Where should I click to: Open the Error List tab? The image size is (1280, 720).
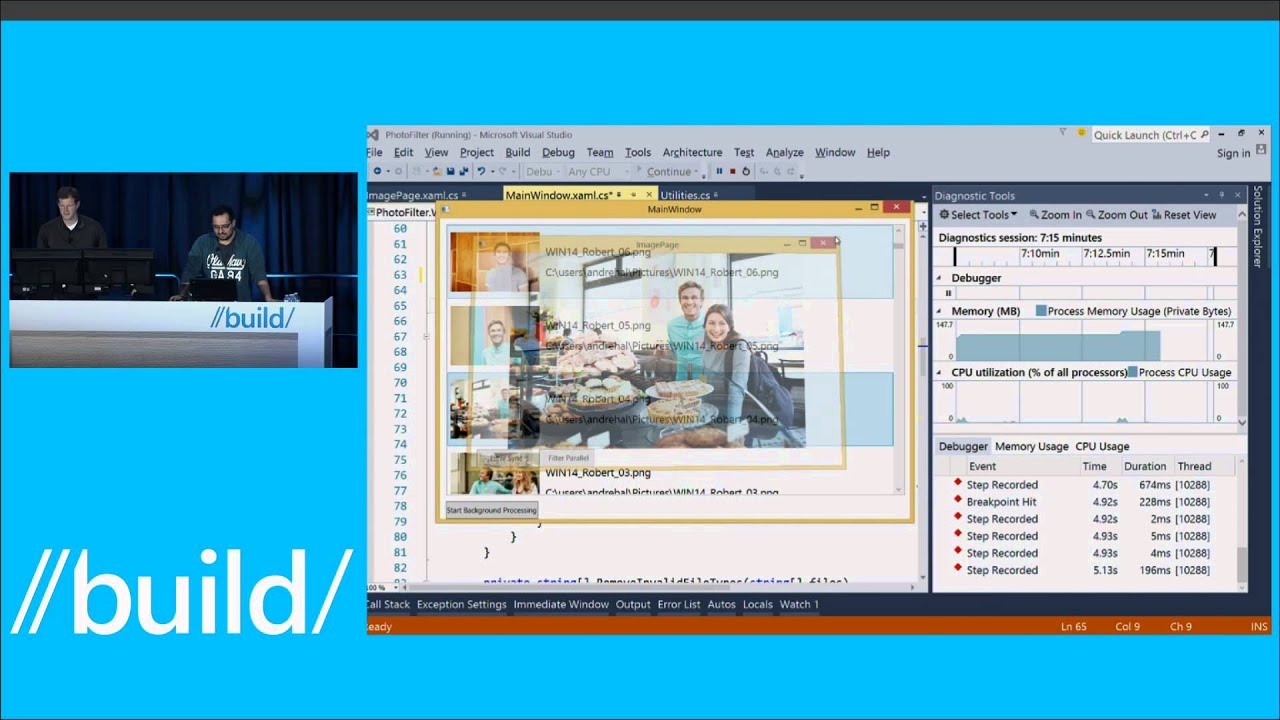pos(679,604)
